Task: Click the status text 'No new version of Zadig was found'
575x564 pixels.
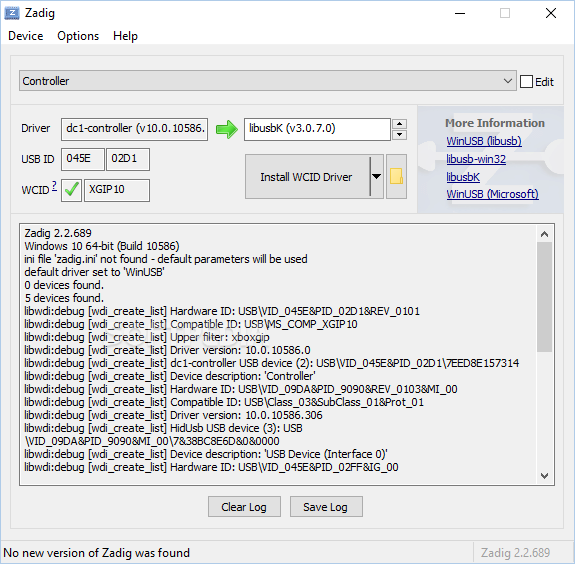Action: pyautogui.click(x=96, y=553)
